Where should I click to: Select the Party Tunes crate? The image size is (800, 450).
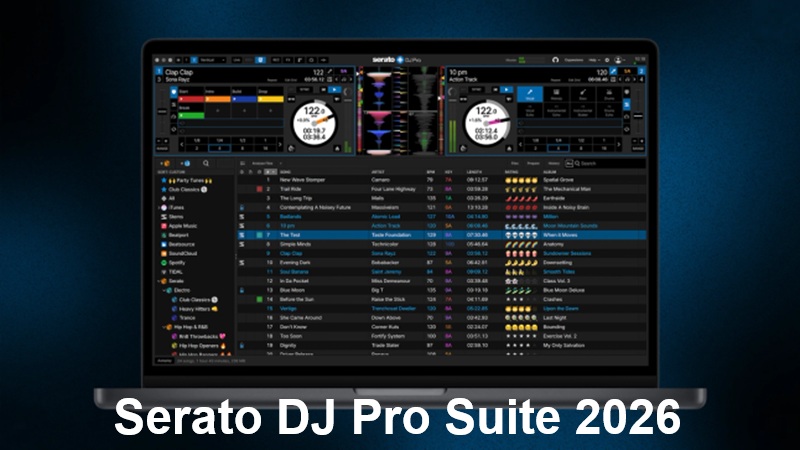tap(190, 180)
